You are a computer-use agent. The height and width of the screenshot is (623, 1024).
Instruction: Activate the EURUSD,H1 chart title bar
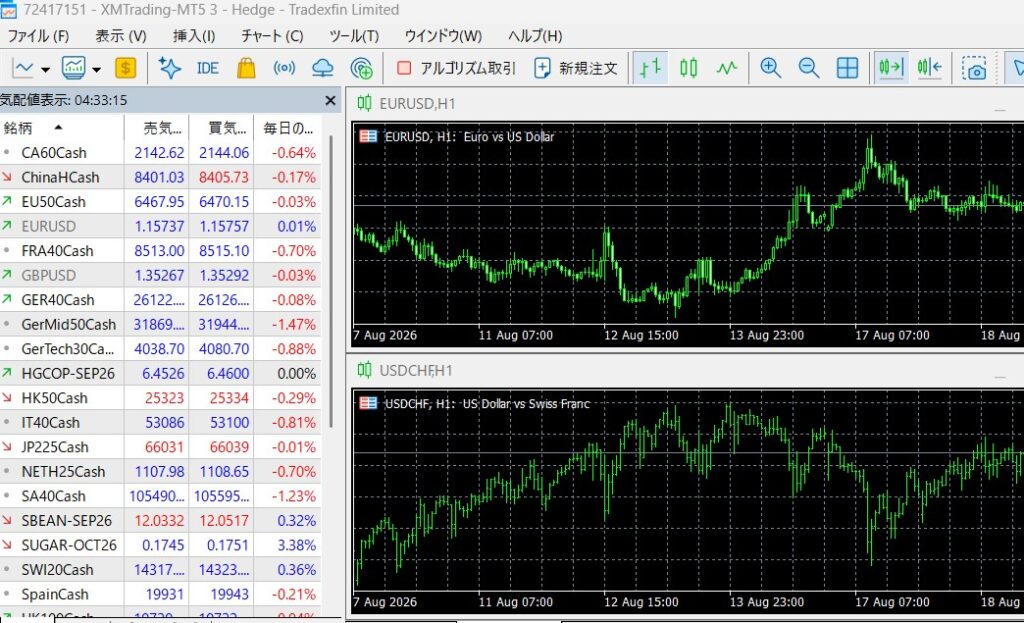684,103
